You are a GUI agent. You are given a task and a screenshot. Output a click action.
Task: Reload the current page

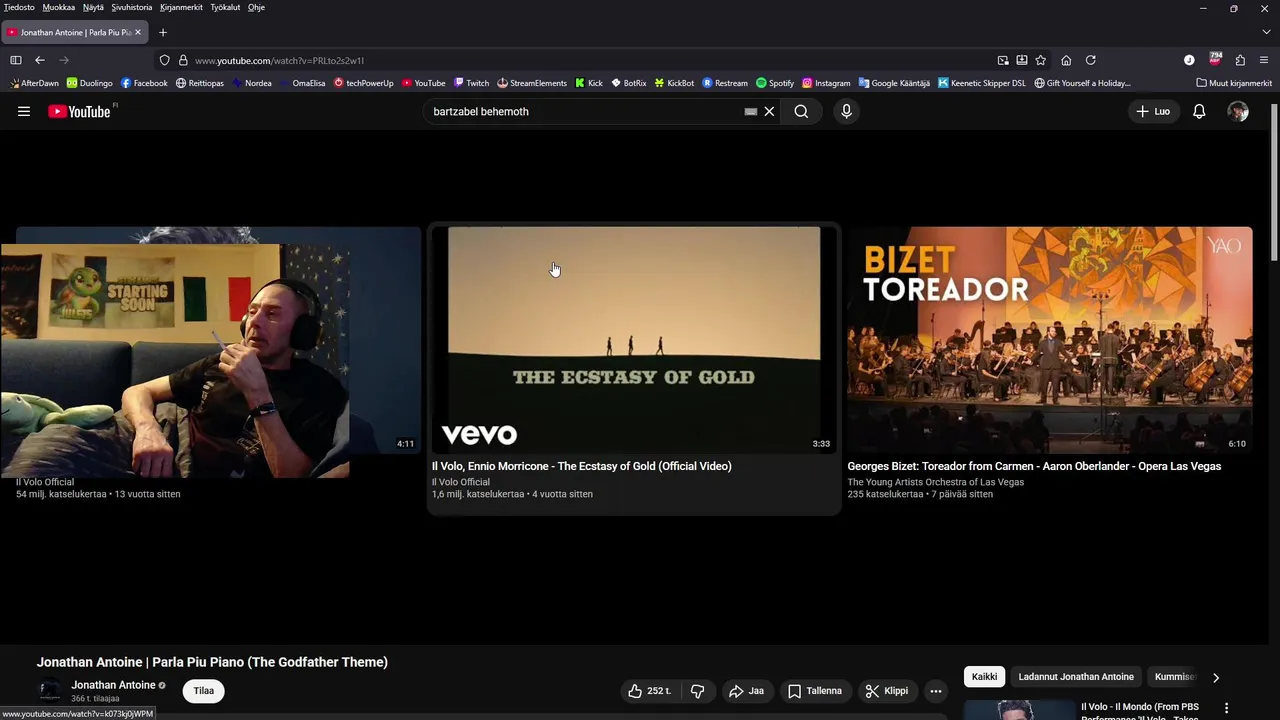[1091, 60]
